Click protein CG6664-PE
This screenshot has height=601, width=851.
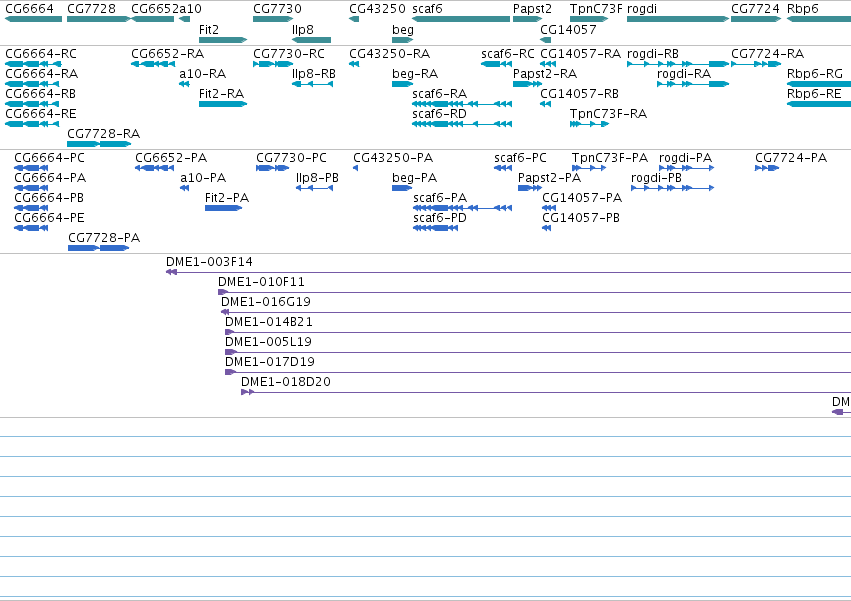[49, 218]
